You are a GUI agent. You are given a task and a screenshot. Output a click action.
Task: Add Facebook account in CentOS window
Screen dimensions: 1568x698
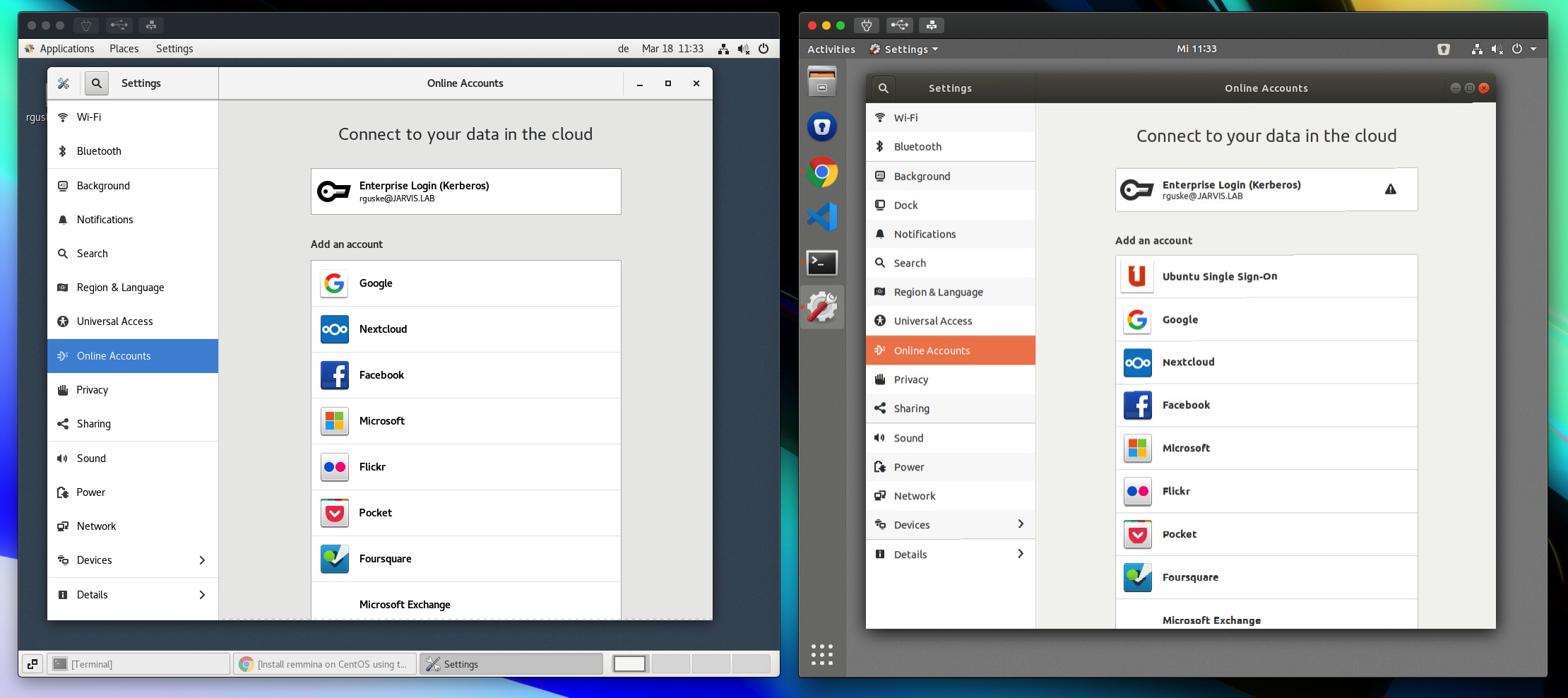tap(466, 375)
